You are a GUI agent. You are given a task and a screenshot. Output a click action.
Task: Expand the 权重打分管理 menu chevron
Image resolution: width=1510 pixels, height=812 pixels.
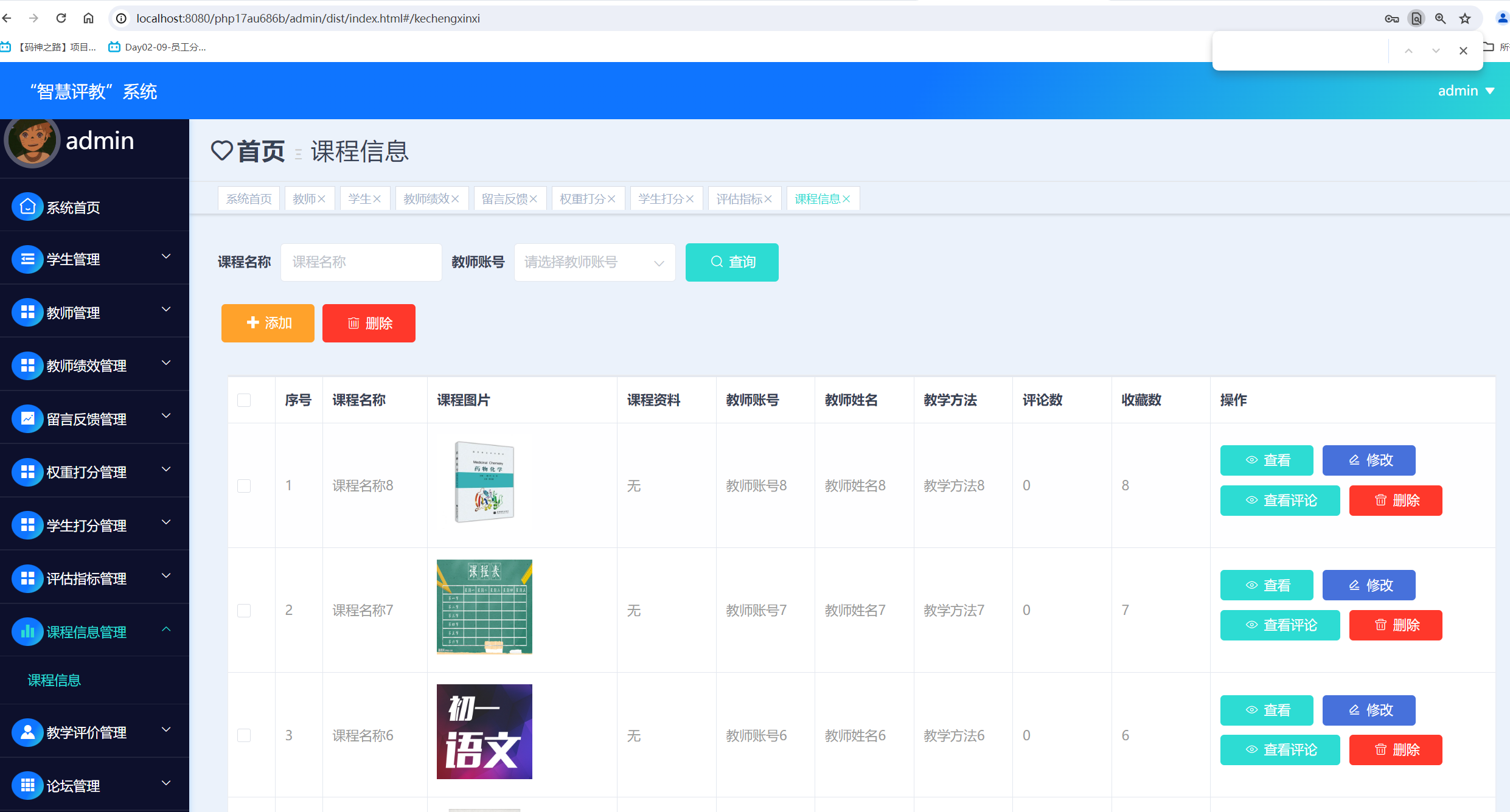click(166, 470)
